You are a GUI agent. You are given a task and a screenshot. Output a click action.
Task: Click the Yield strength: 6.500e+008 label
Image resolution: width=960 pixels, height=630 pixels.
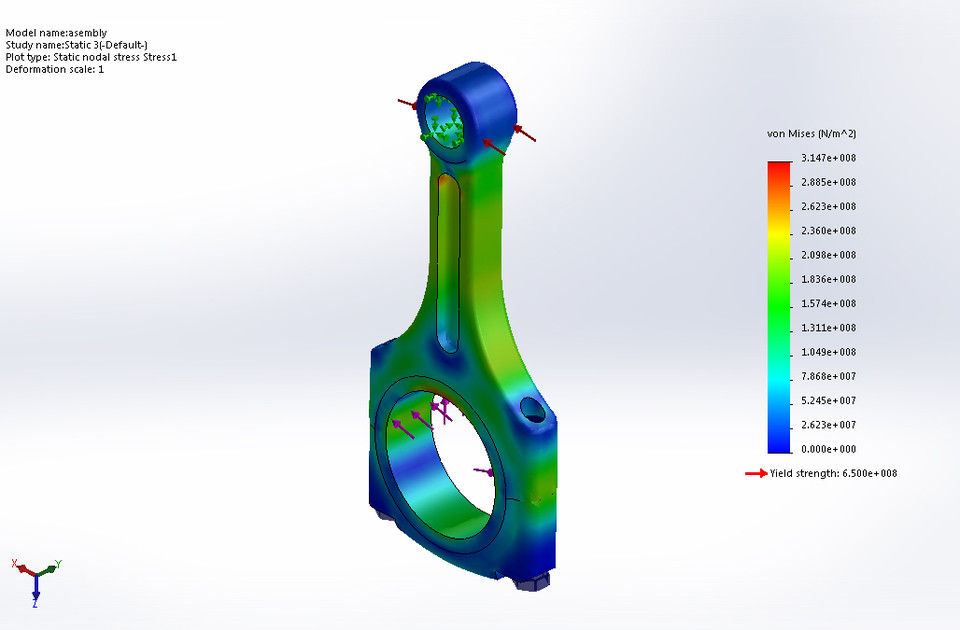pyautogui.click(x=833, y=473)
